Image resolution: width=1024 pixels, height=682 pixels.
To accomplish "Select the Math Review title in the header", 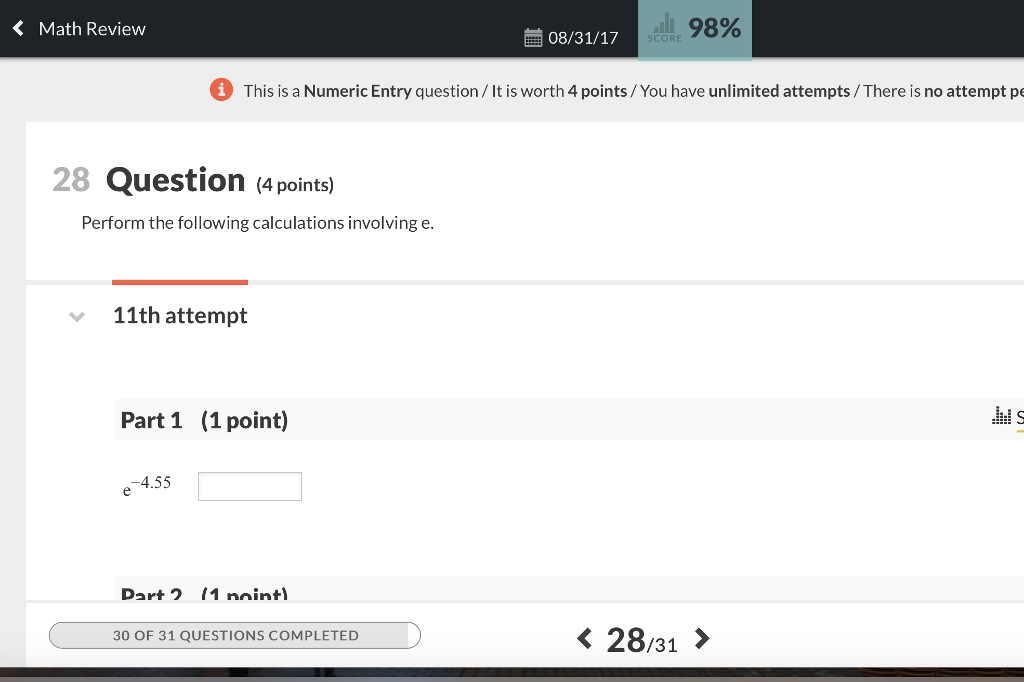I will point(90,29).
